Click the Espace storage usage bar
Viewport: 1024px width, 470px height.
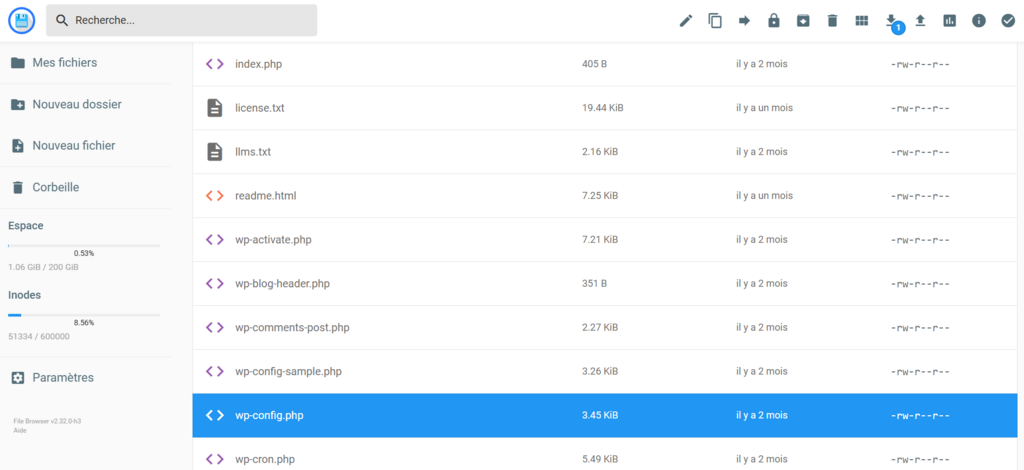(x=84, y=245)
